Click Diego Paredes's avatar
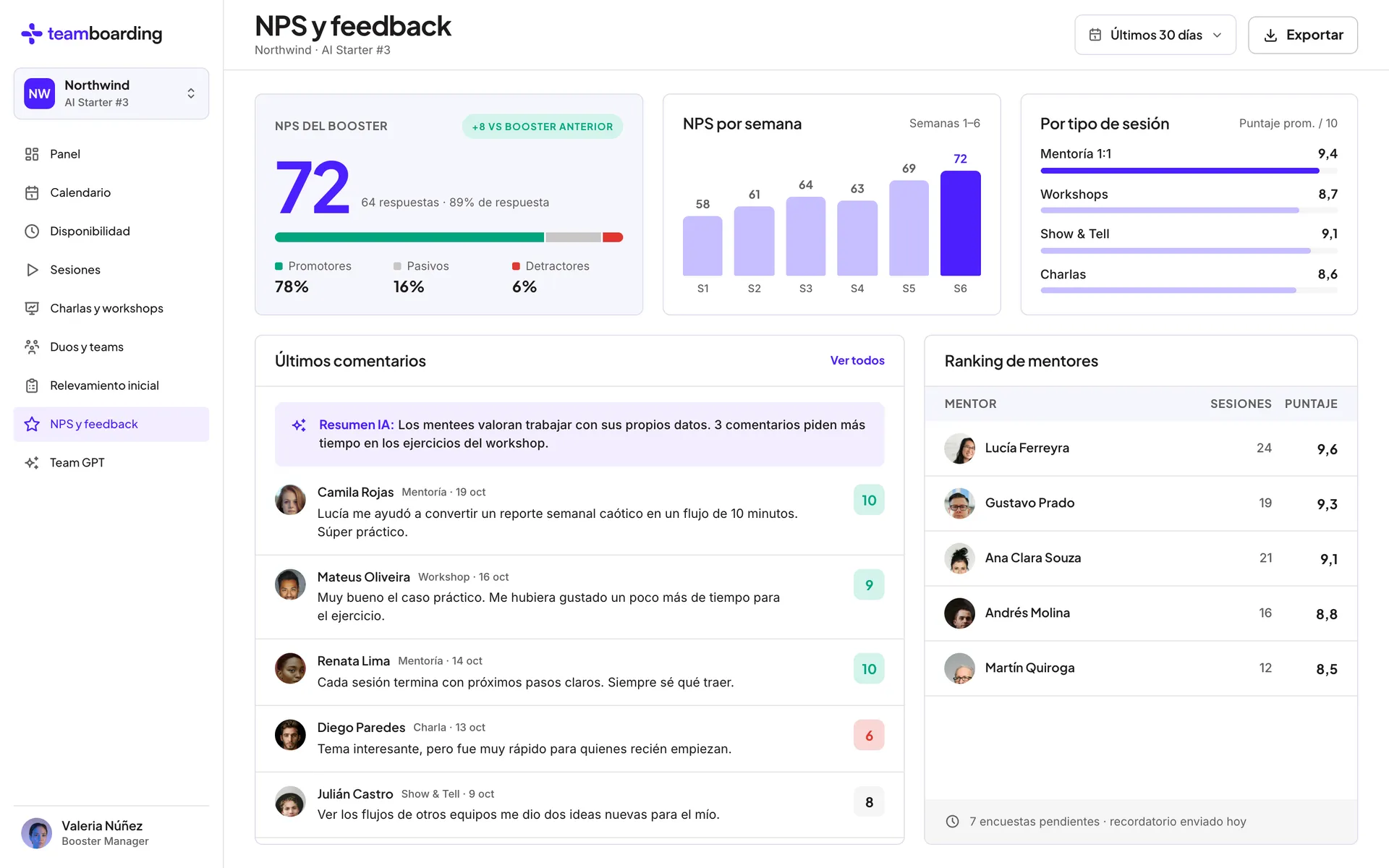 pyautogui.click(x=290, y=735)
